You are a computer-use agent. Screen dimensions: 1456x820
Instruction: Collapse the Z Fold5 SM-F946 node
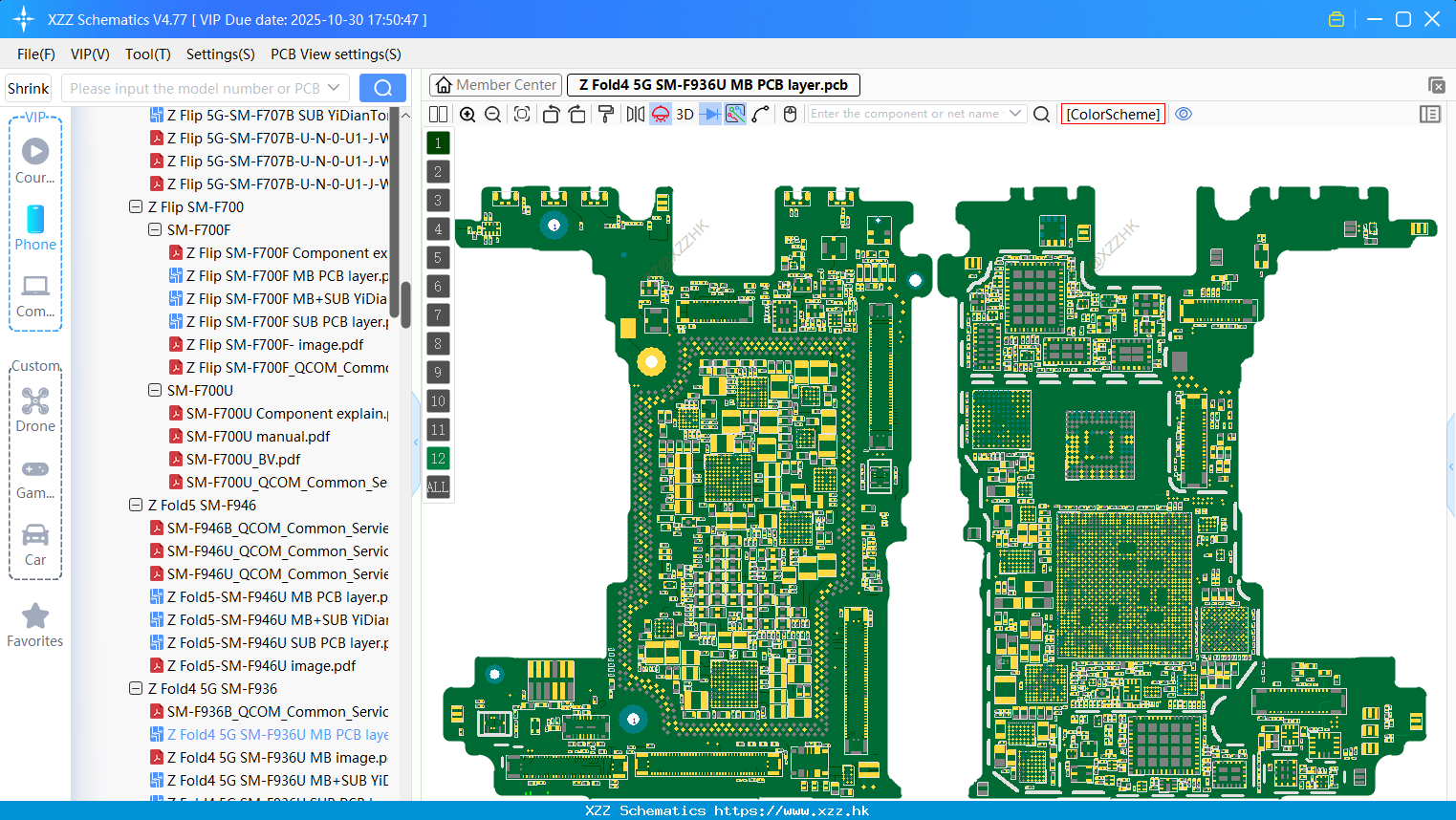(x=136, y=505)
